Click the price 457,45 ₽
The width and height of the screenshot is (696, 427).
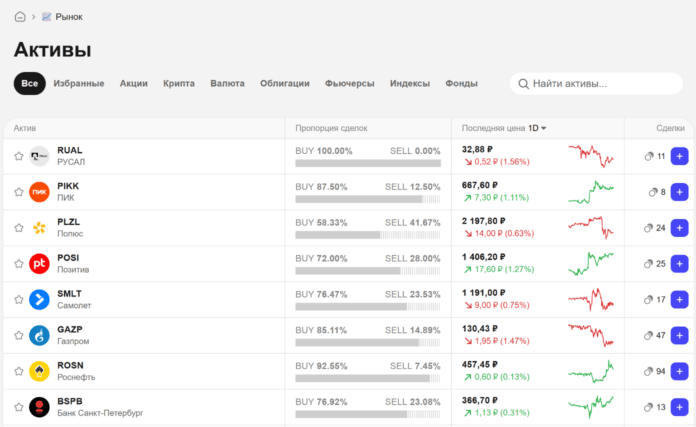point(480,364)
